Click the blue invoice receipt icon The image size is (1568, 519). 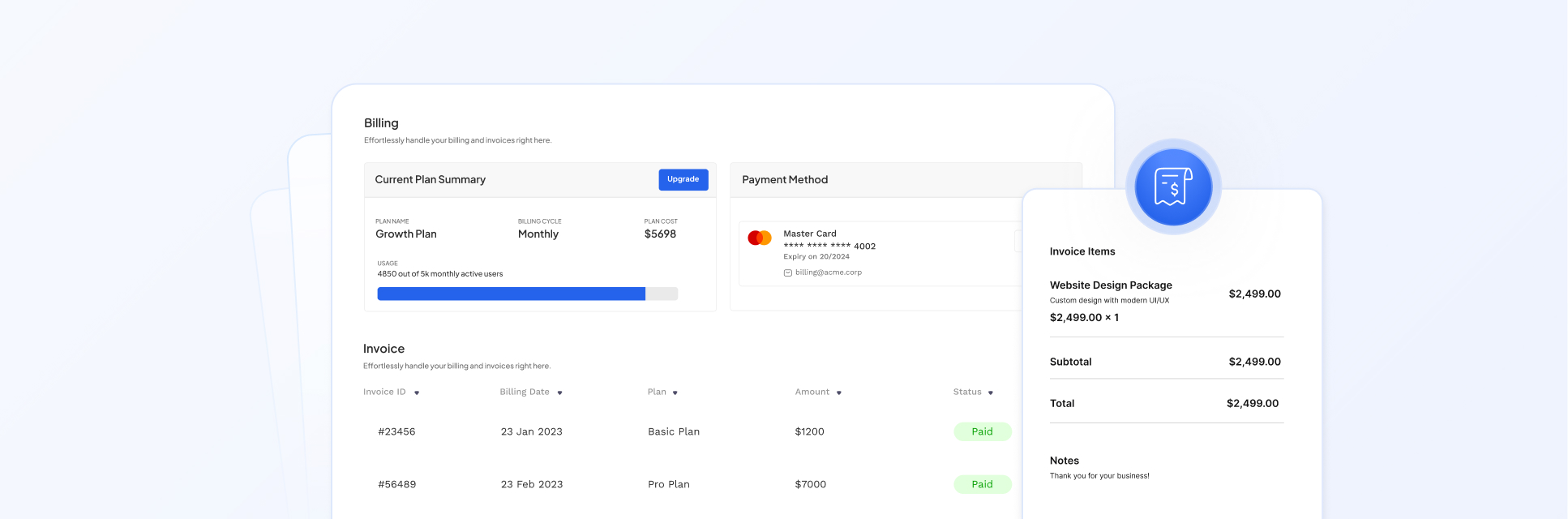(x=1172, y=187)
